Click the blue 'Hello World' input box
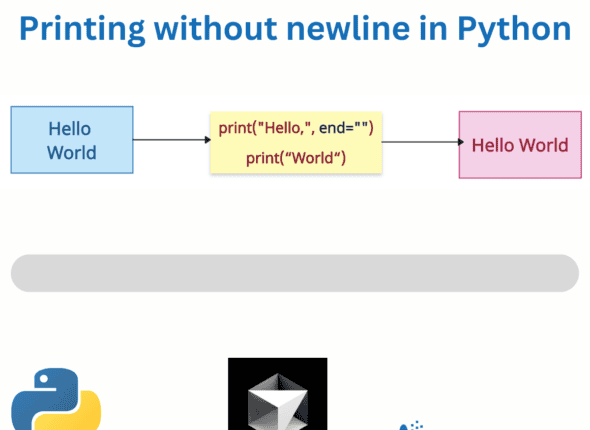 tap(72, 140)
